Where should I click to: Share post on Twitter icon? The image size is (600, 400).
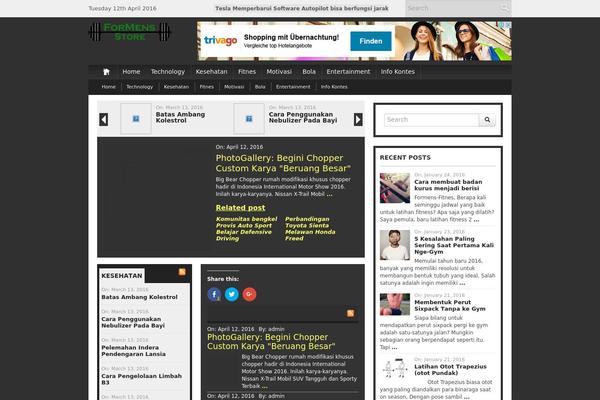point(232,294)
